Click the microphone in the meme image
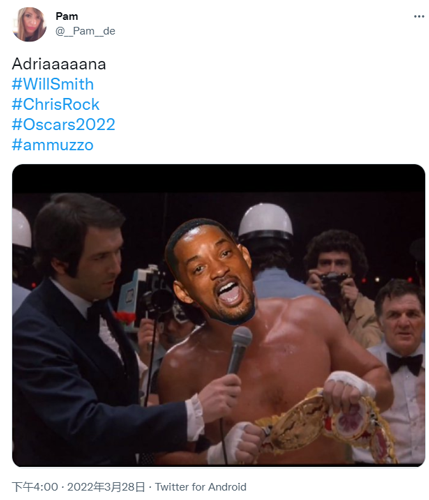The image size is (429, 500). pyautogui.click(x=239, y=349)
